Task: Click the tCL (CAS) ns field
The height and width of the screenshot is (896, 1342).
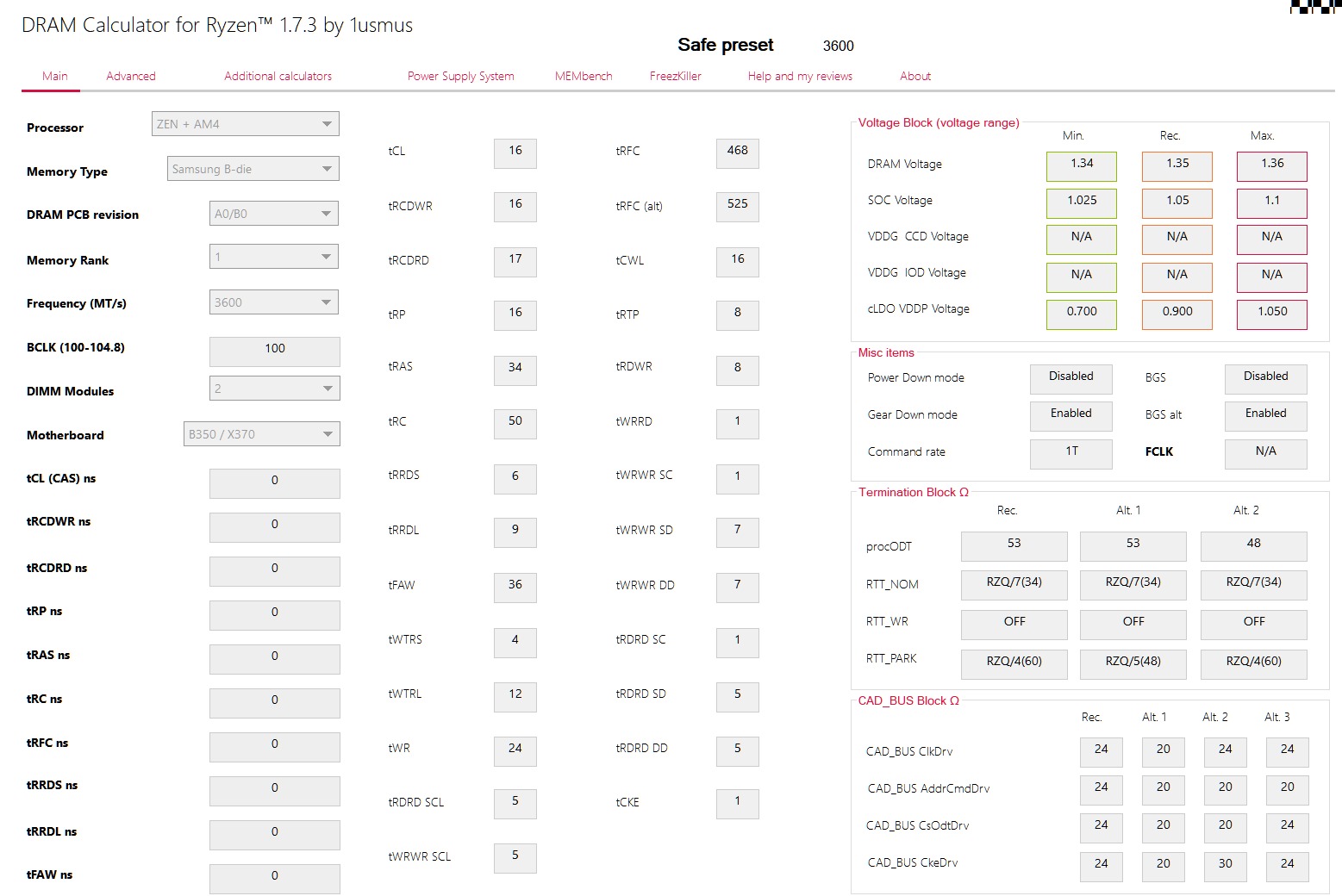Action: pos(275,483)
